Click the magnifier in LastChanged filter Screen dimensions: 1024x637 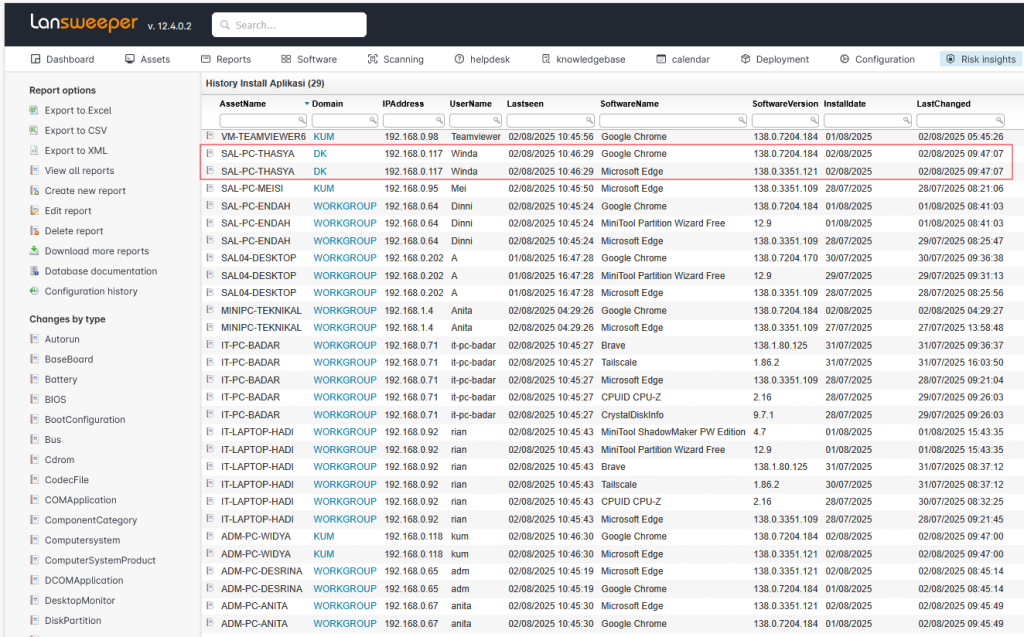(x=999, y=120)
